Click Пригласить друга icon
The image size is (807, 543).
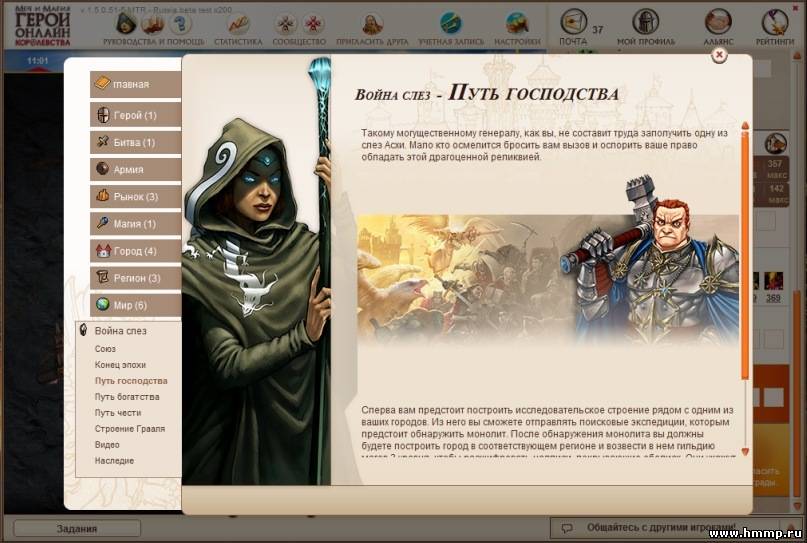[x=372, y=24]
